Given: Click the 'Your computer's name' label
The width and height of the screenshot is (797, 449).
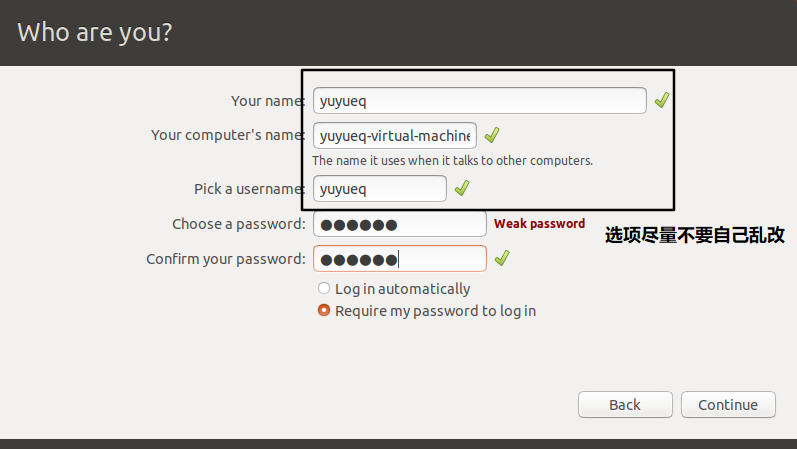Looking at the screenshot, I should 227,135.
